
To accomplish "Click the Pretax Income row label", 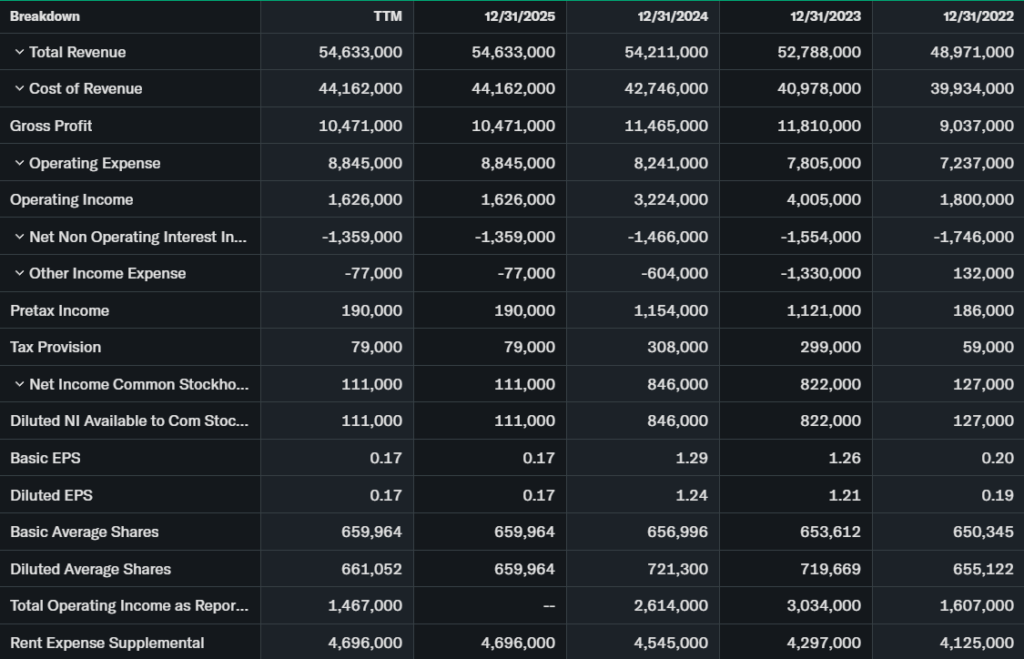I will click(59, 311).
